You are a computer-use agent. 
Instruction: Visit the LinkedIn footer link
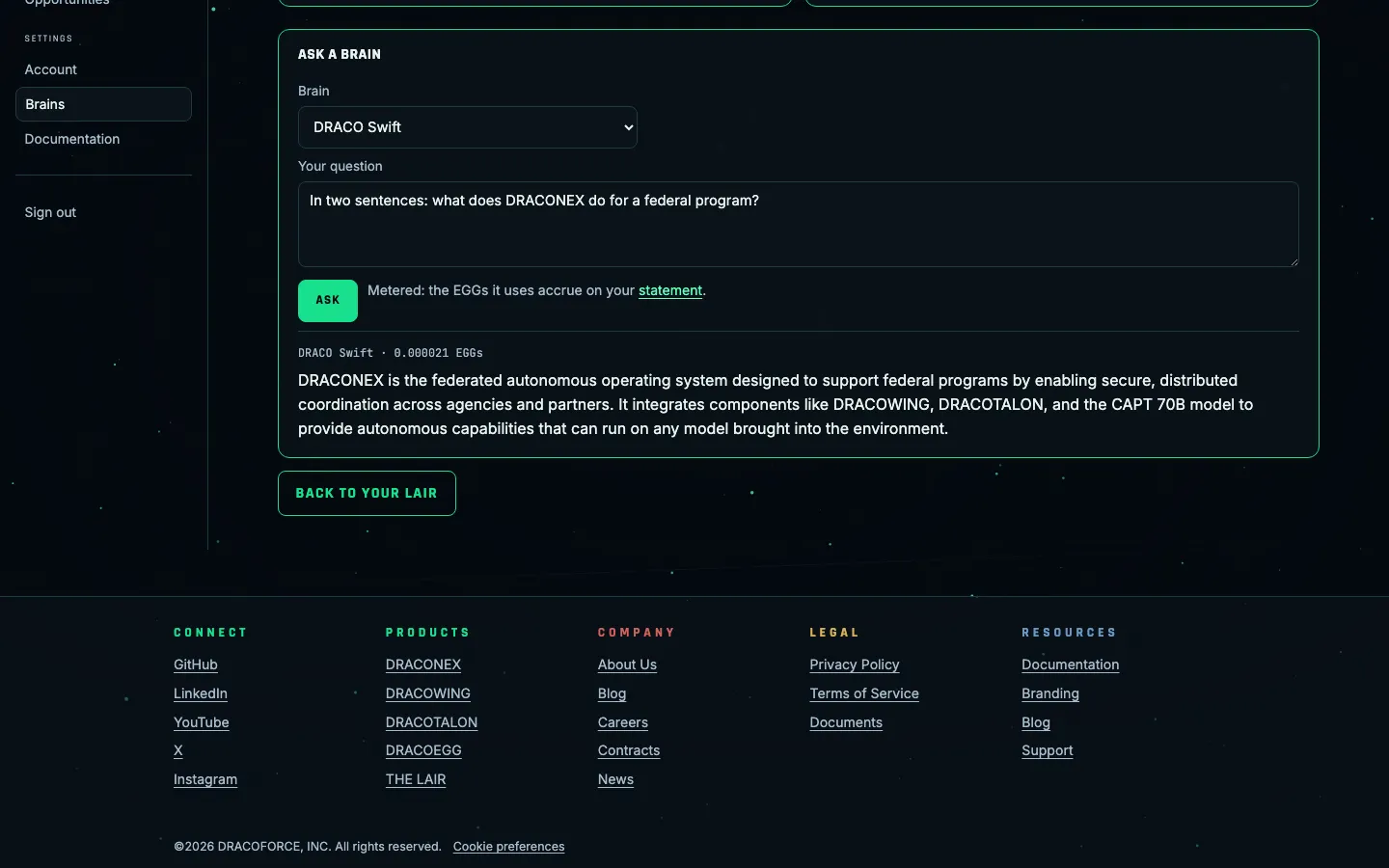(201, 693)
